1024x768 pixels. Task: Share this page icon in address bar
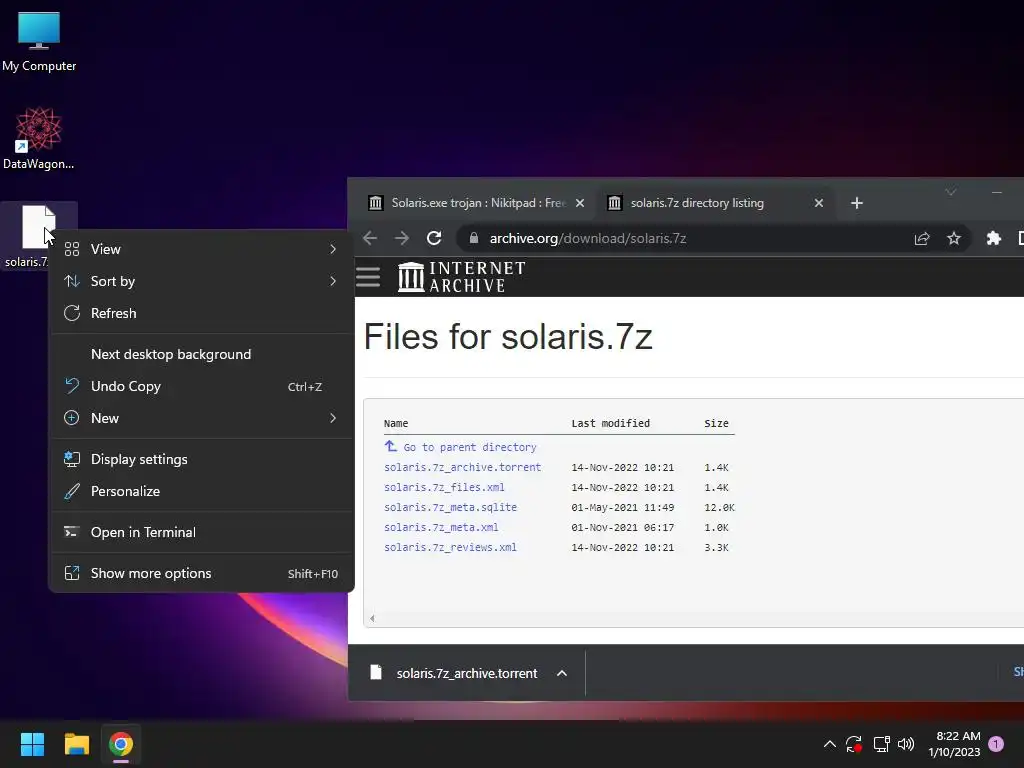point(921,238)
